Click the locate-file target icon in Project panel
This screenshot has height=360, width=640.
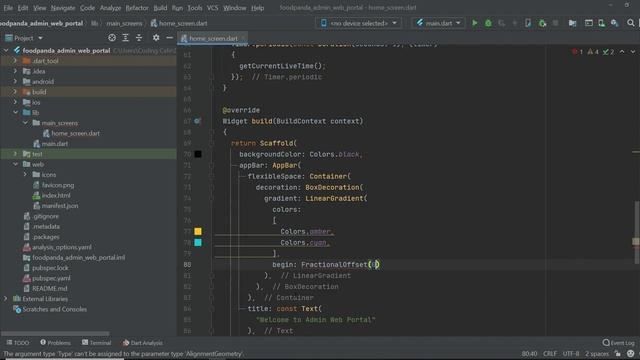pyautogui.click(x=112, y=38)
